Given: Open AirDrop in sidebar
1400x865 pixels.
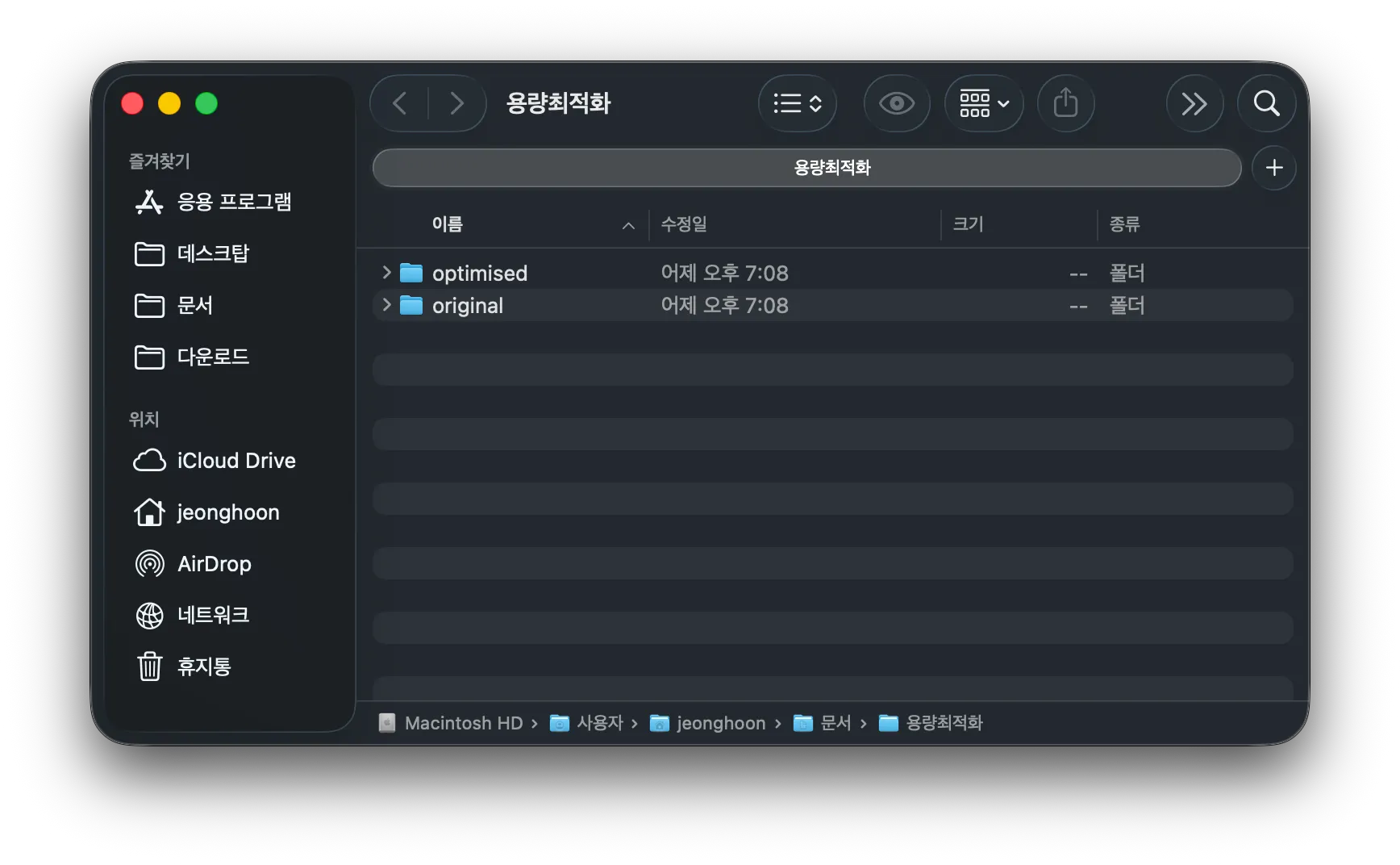Looking at the screenshot, I should pyautogui.click(x=215, y=564).
